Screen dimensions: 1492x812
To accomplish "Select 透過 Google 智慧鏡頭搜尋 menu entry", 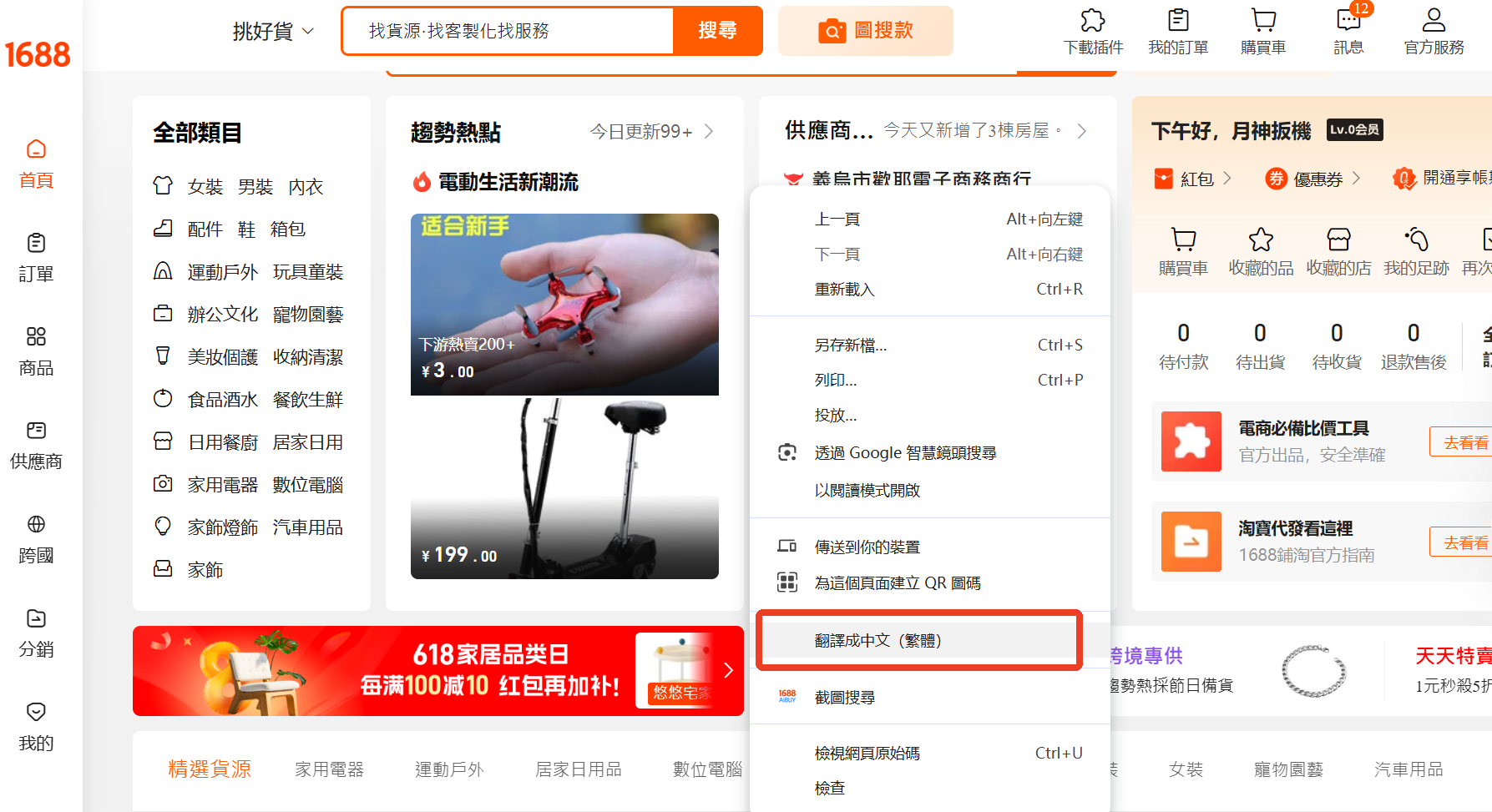I will pos(930,453).
